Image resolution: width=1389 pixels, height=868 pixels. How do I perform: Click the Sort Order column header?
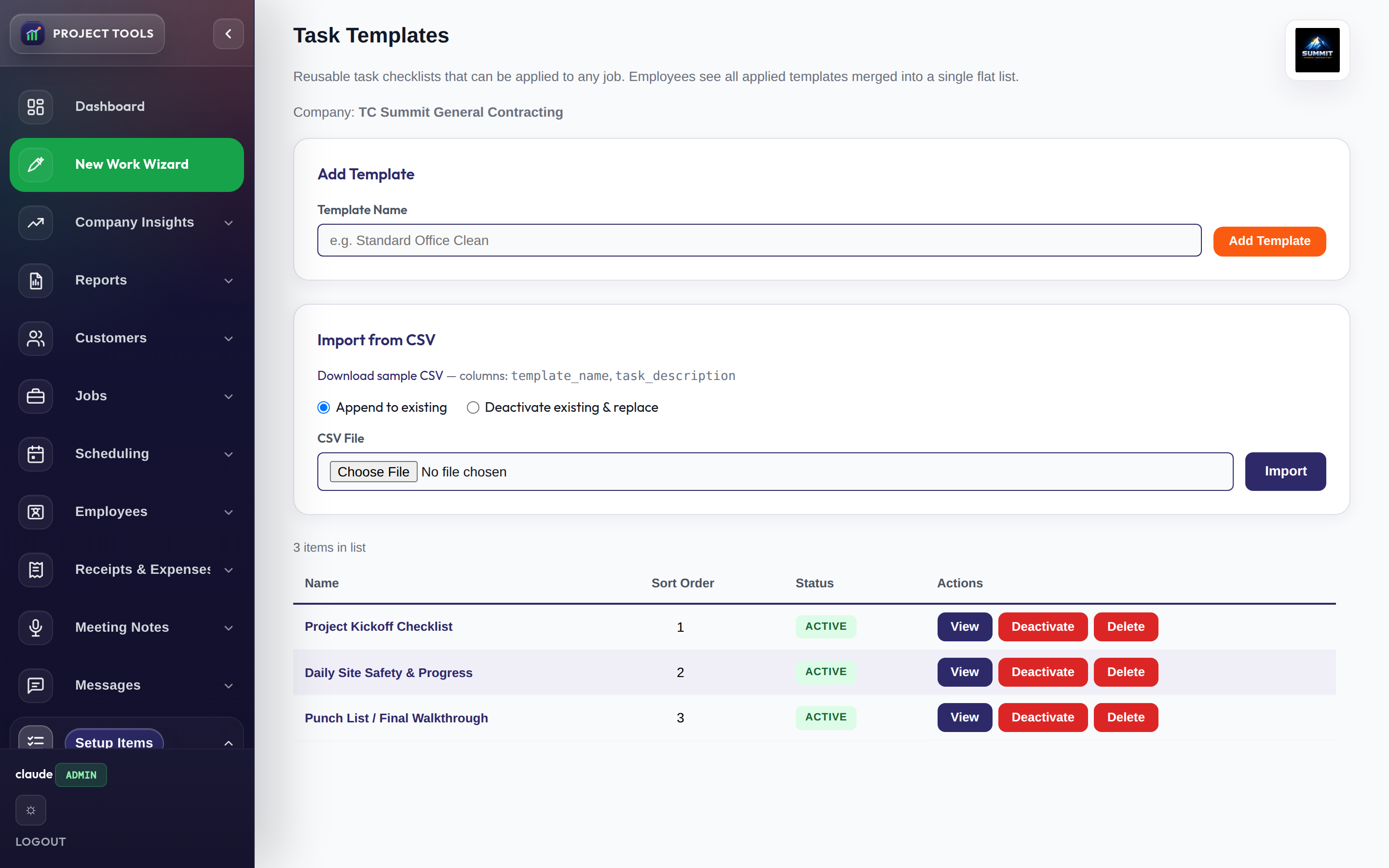click(682, 583)
